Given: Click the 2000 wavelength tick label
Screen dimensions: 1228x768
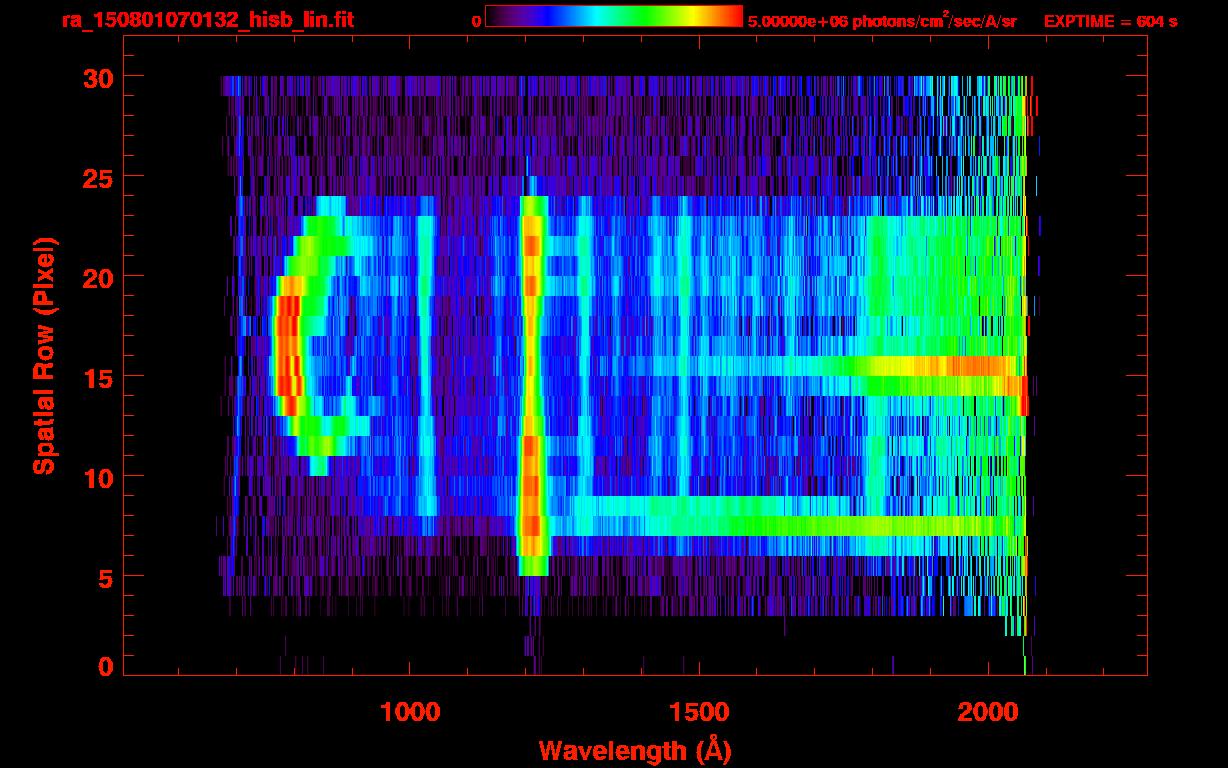Looking at the screenshot, I should pyautogui.click(x=987, y=711).
